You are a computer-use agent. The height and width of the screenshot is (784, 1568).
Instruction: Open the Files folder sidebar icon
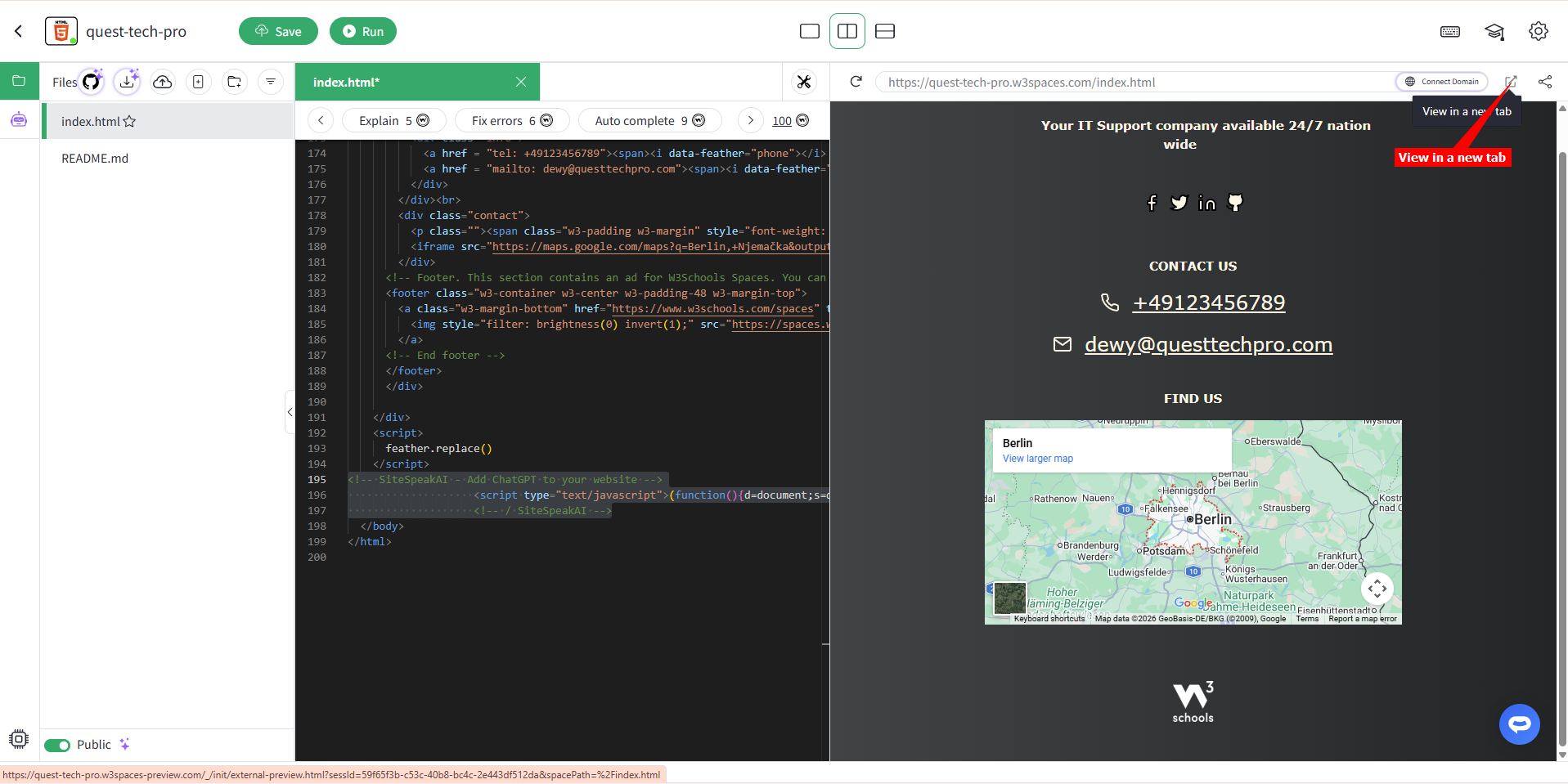[x=19, y=81]
